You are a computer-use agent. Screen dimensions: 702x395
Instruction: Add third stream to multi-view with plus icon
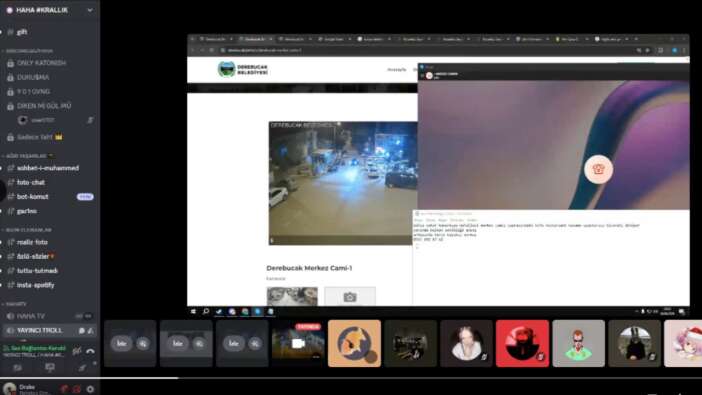click(255, 343)
